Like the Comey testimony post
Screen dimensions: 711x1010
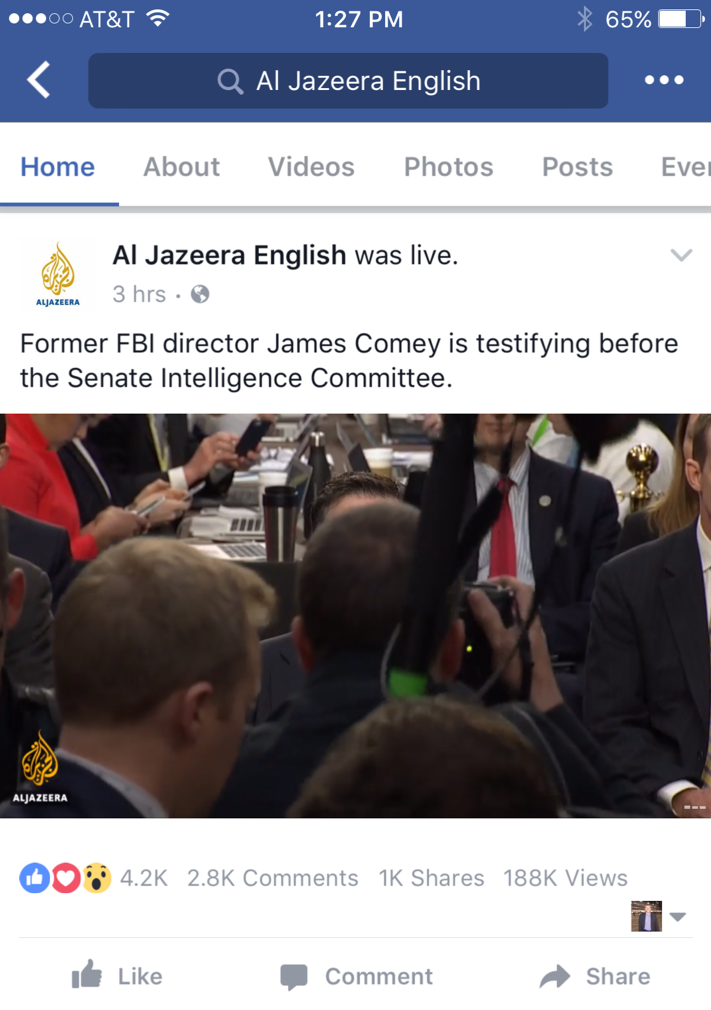117,976
